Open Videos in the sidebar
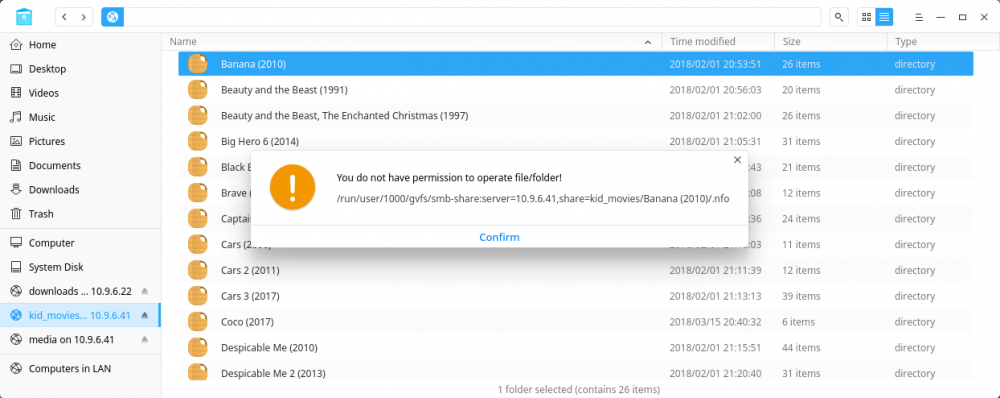 pos(80,93)
